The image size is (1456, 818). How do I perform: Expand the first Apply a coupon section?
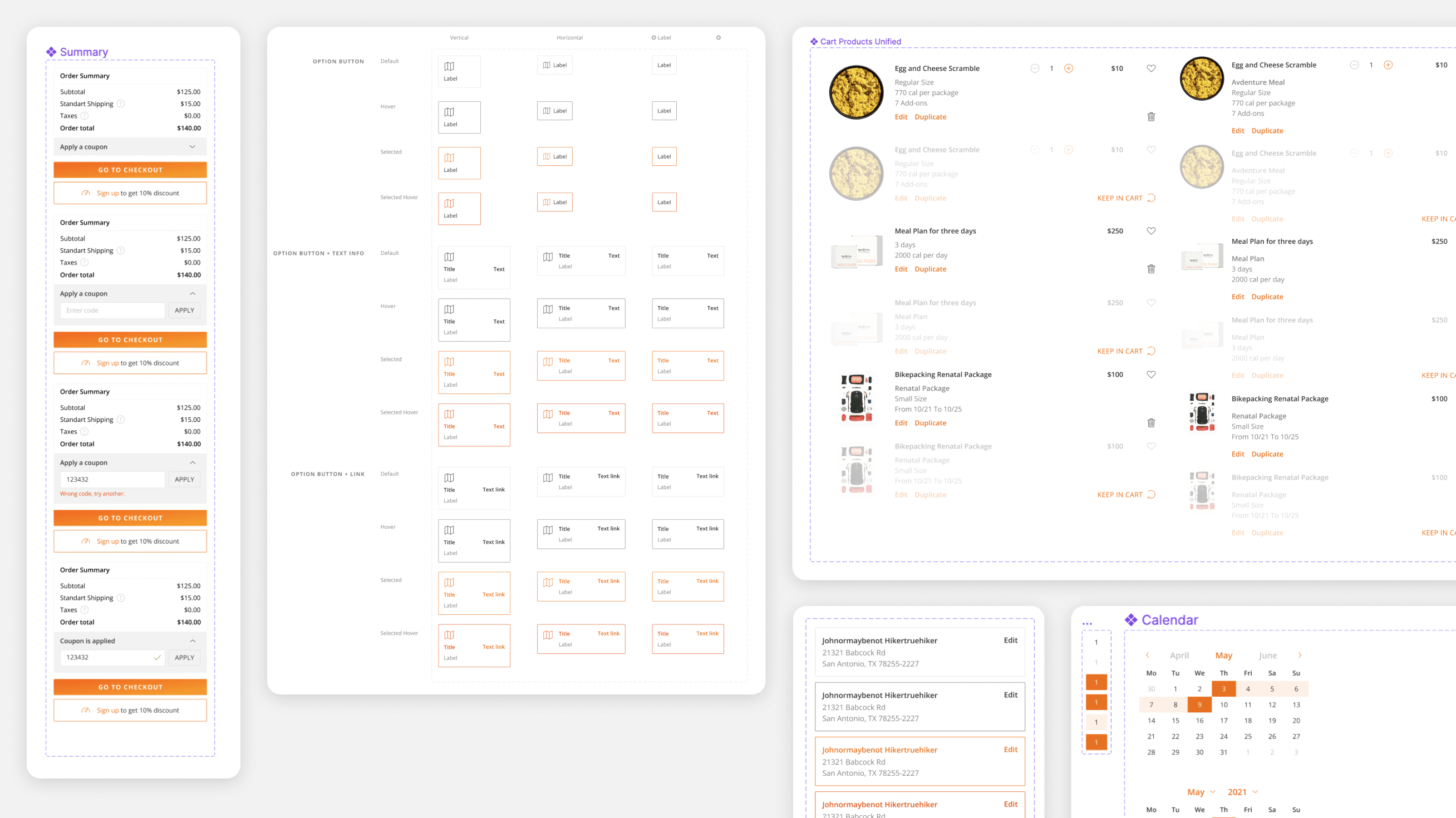coord(192,147)
